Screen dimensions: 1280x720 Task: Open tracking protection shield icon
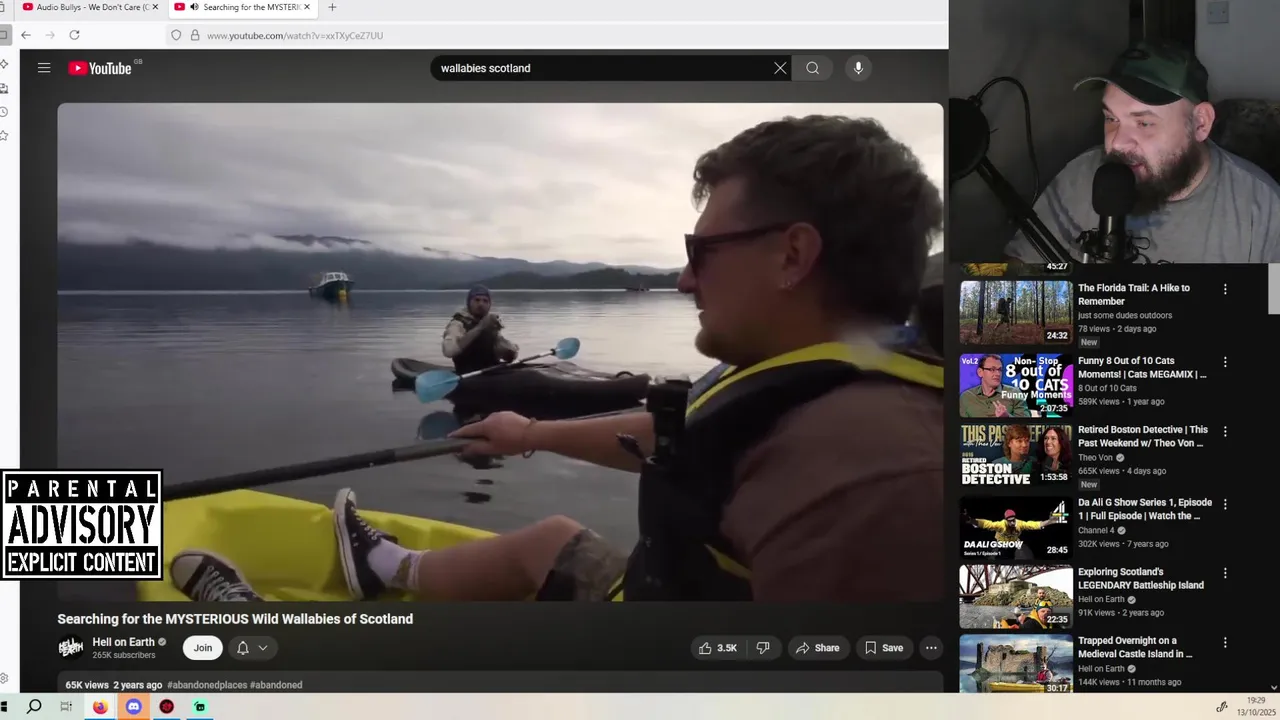pyautogui.click(x=176, y=35)
